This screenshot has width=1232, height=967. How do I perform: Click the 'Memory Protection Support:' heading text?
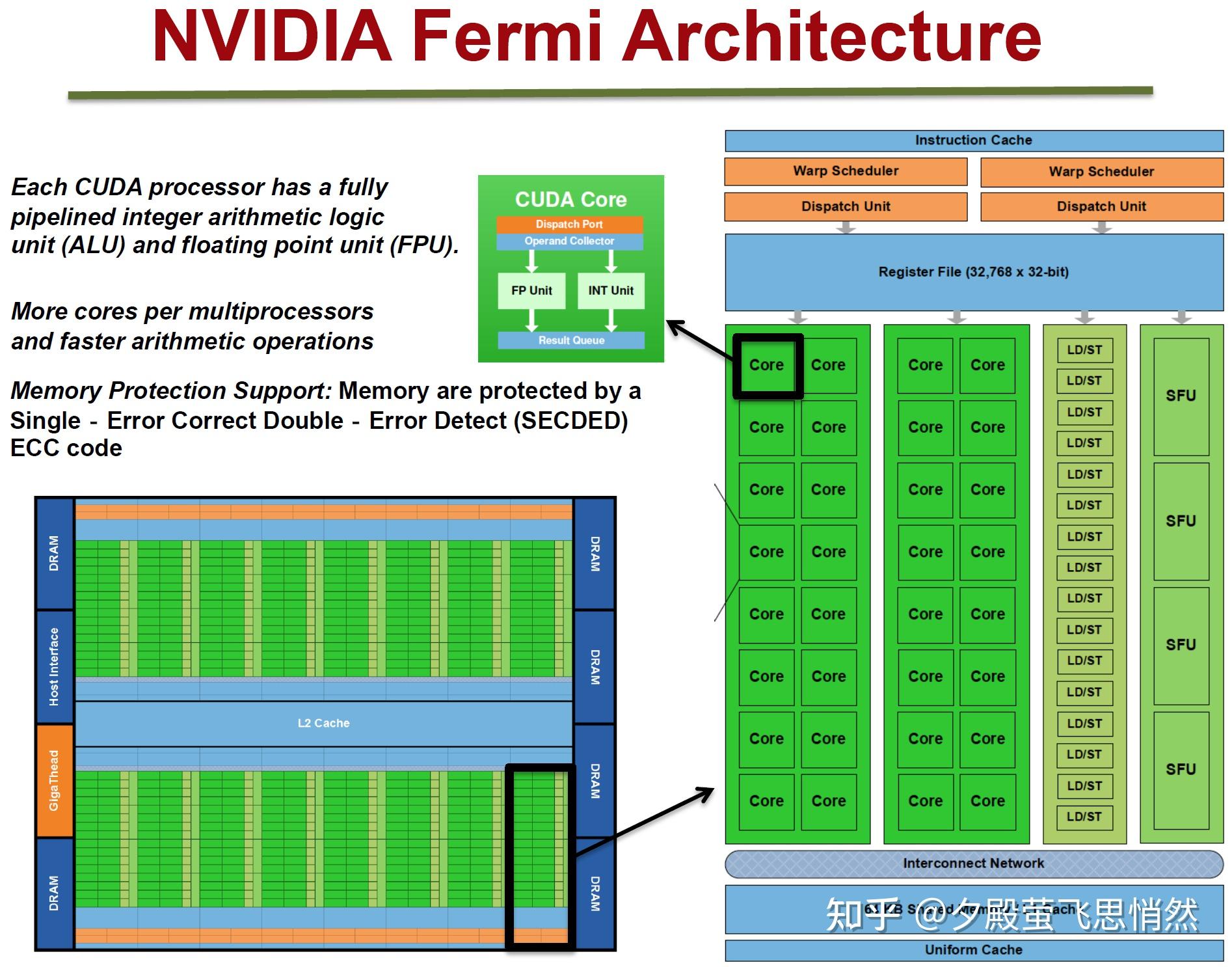point(172,390)
